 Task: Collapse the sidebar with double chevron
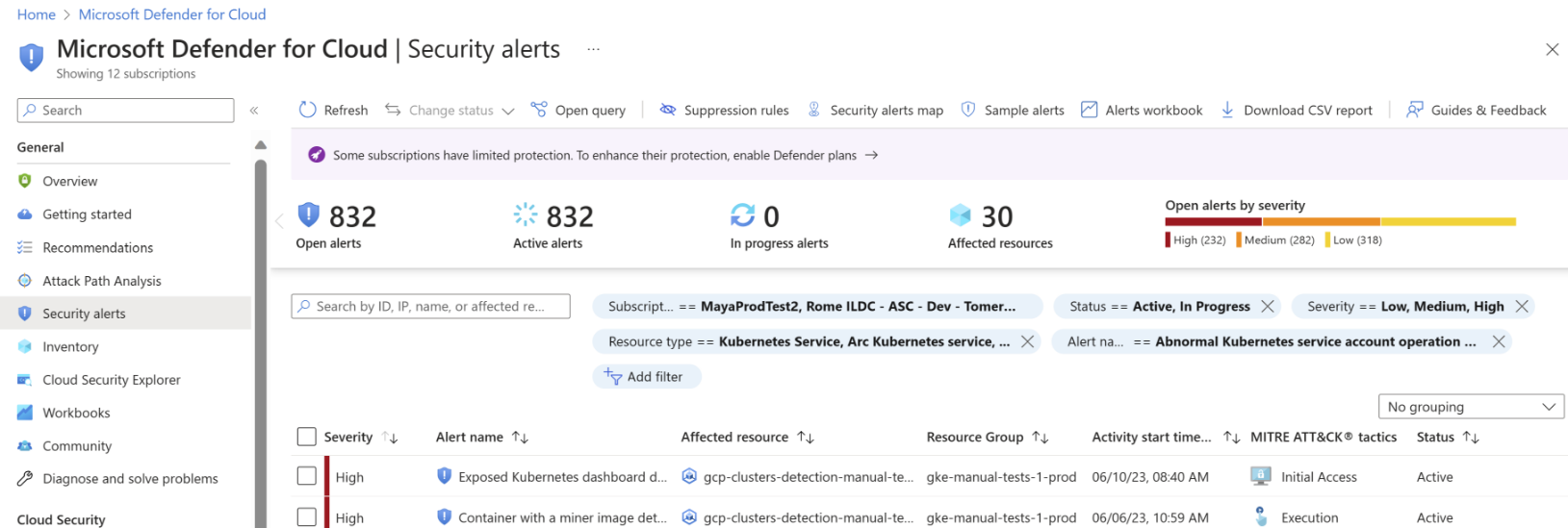254,111
